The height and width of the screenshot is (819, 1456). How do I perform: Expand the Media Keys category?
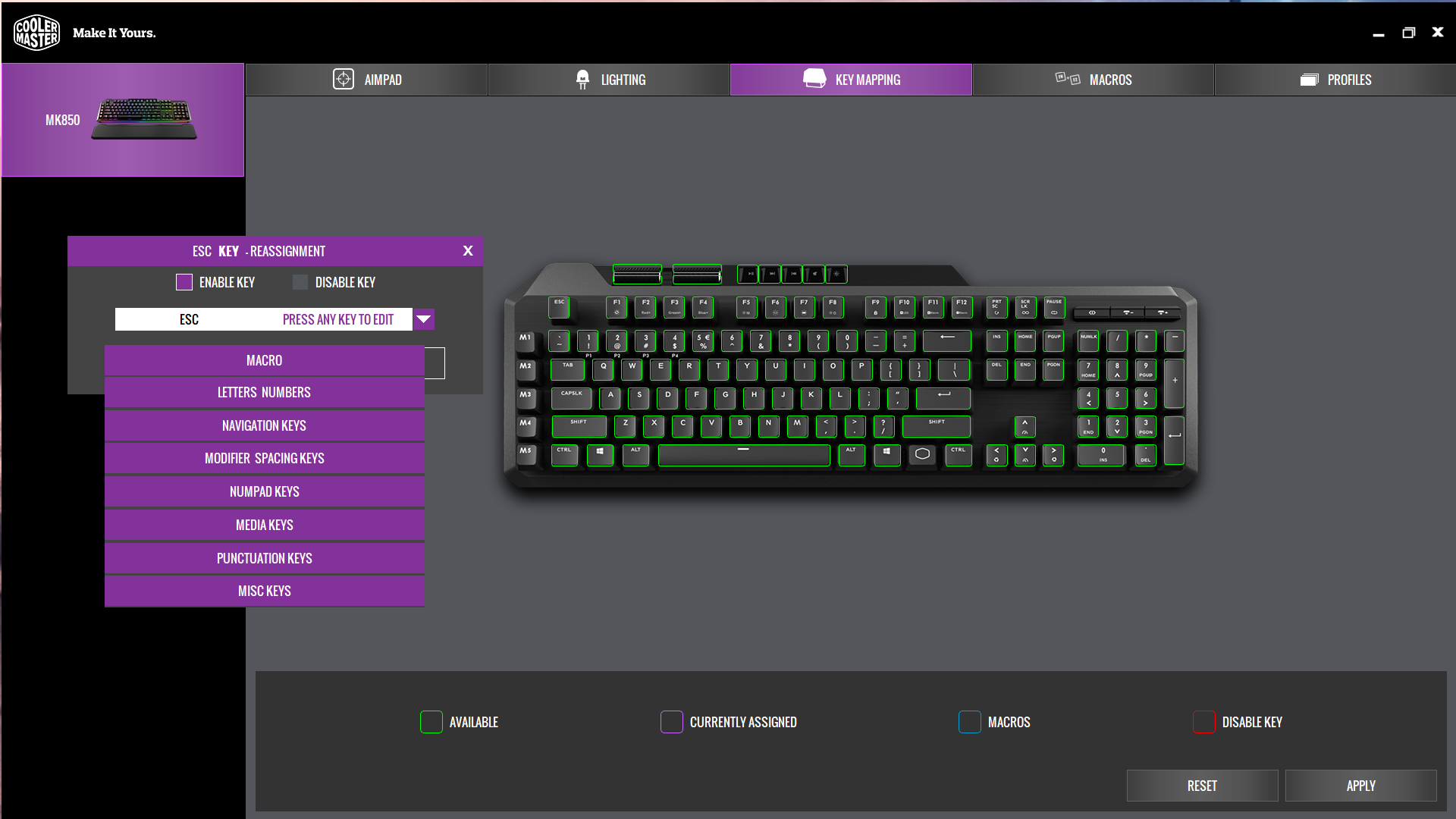point(264,525)
